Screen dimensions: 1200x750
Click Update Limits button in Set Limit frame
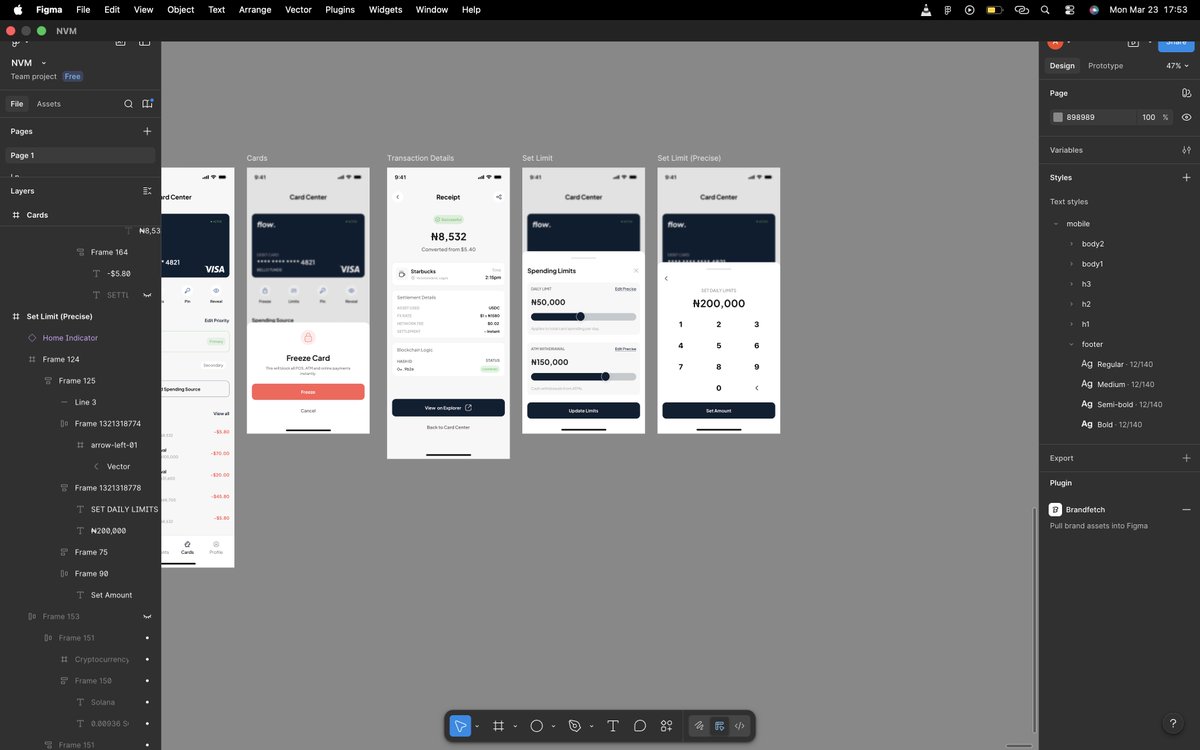(x=583, y=411)
